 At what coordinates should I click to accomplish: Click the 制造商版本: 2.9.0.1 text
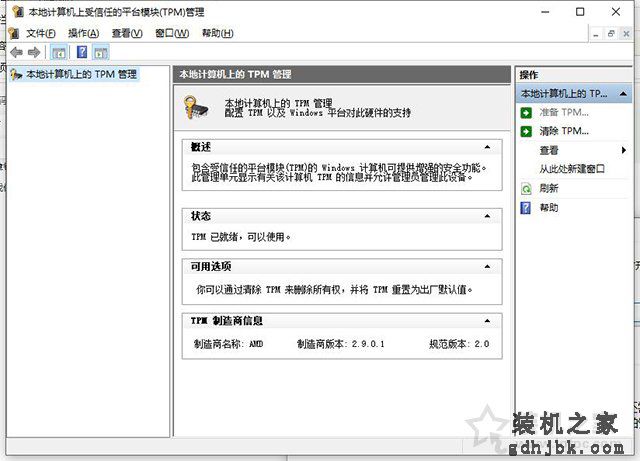tap(340, 344)
